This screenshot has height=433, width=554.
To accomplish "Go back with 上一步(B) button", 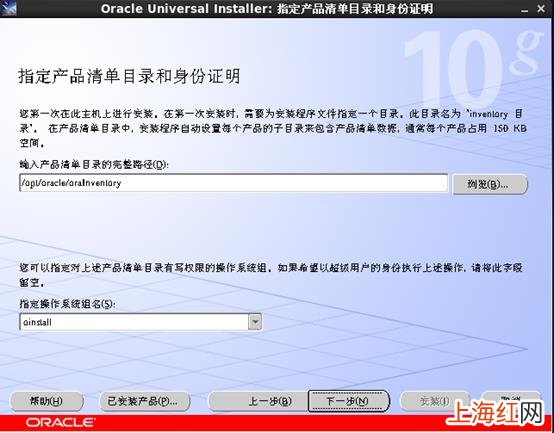I will coord(258,401).
